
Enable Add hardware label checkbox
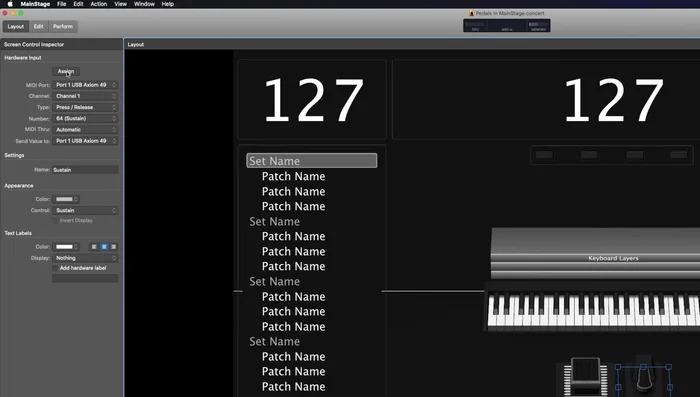coord(55,268)
